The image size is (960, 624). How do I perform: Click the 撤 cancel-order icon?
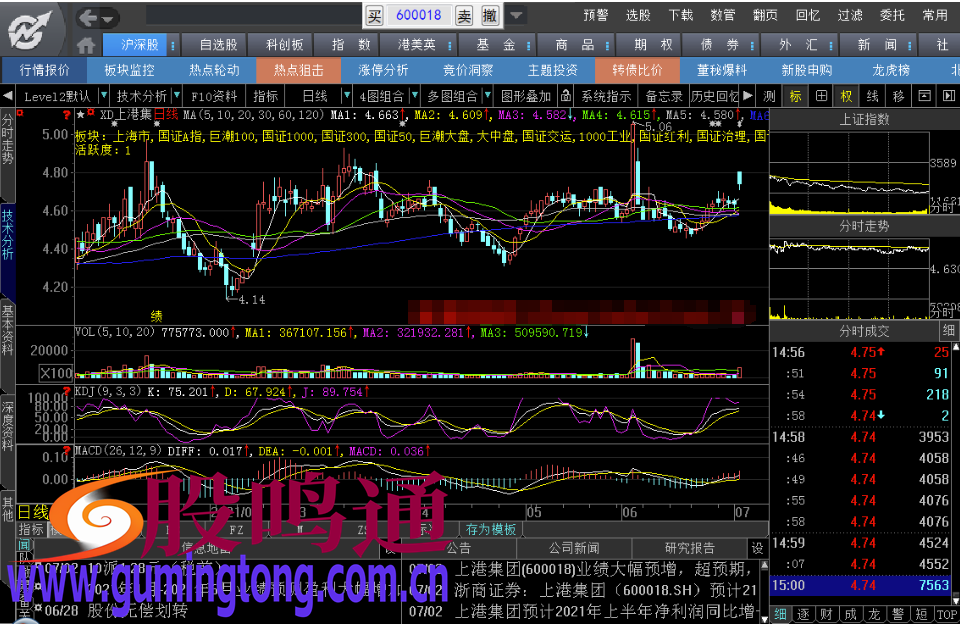coord(490,15)
